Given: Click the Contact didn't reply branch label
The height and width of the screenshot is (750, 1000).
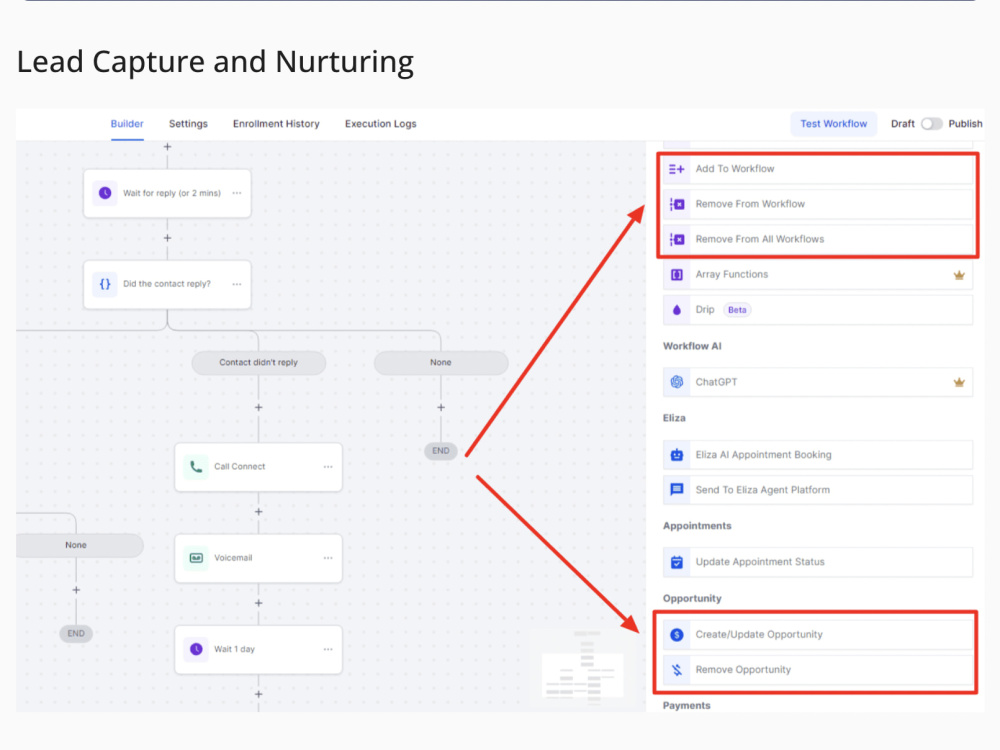Looking at the screenshot, I should pos(258,362).
